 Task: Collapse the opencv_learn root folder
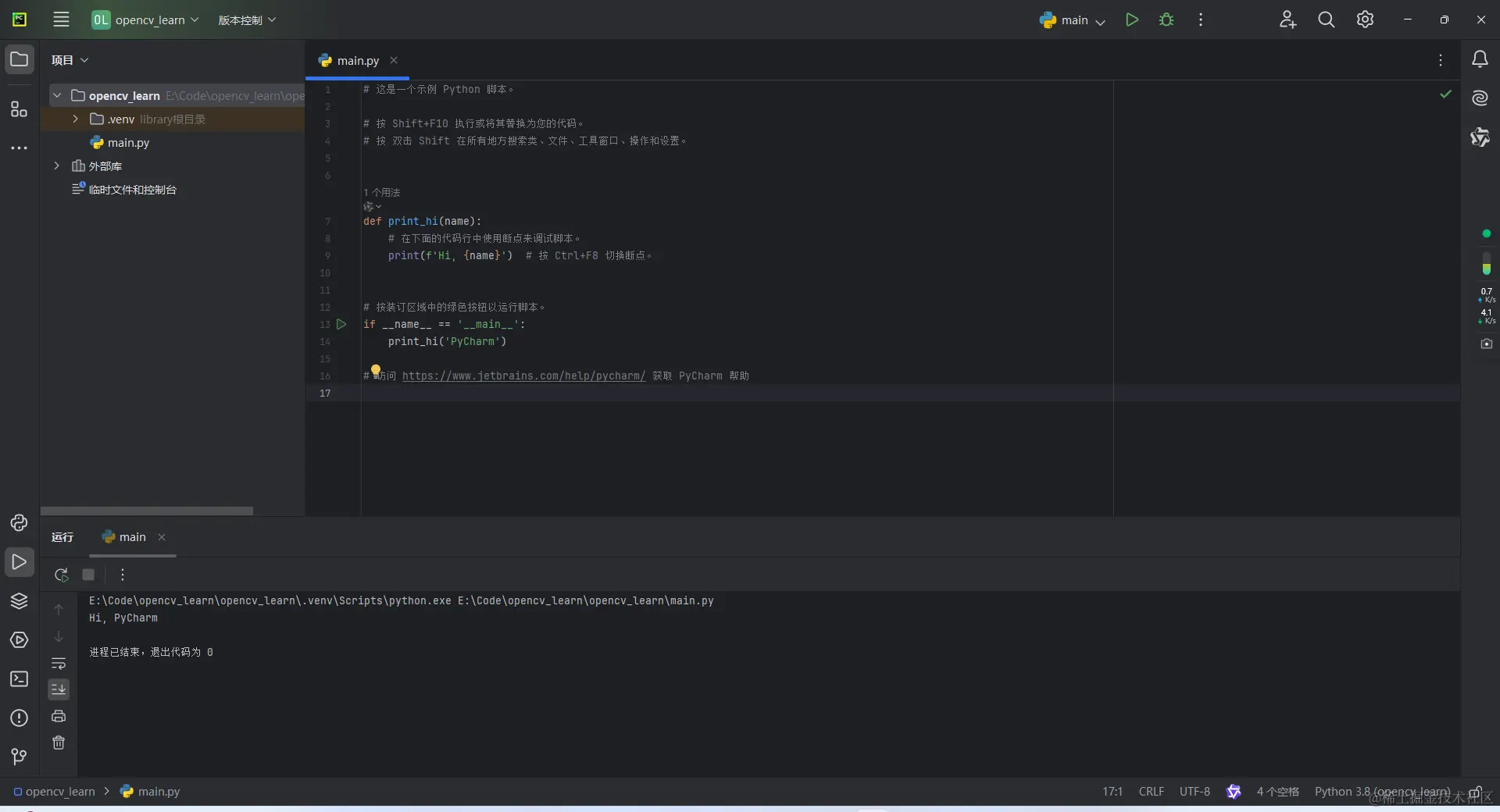56,95
